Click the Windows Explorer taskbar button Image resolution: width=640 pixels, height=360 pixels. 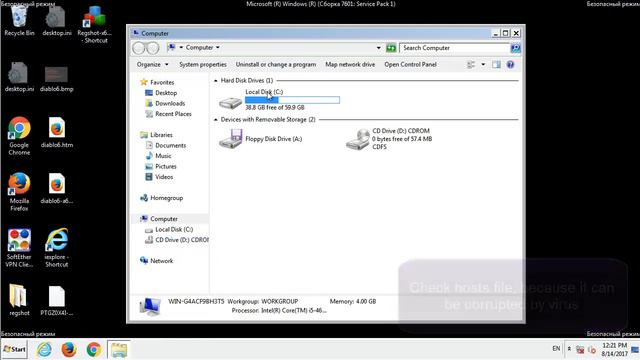click(119, 350)
